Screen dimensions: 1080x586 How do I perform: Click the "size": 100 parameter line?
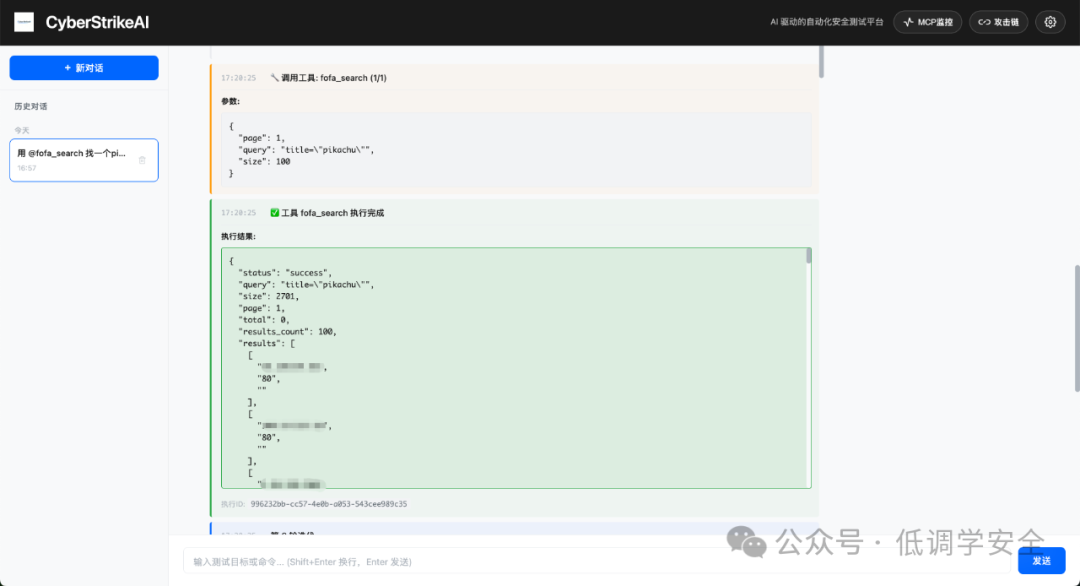(264, 161)
